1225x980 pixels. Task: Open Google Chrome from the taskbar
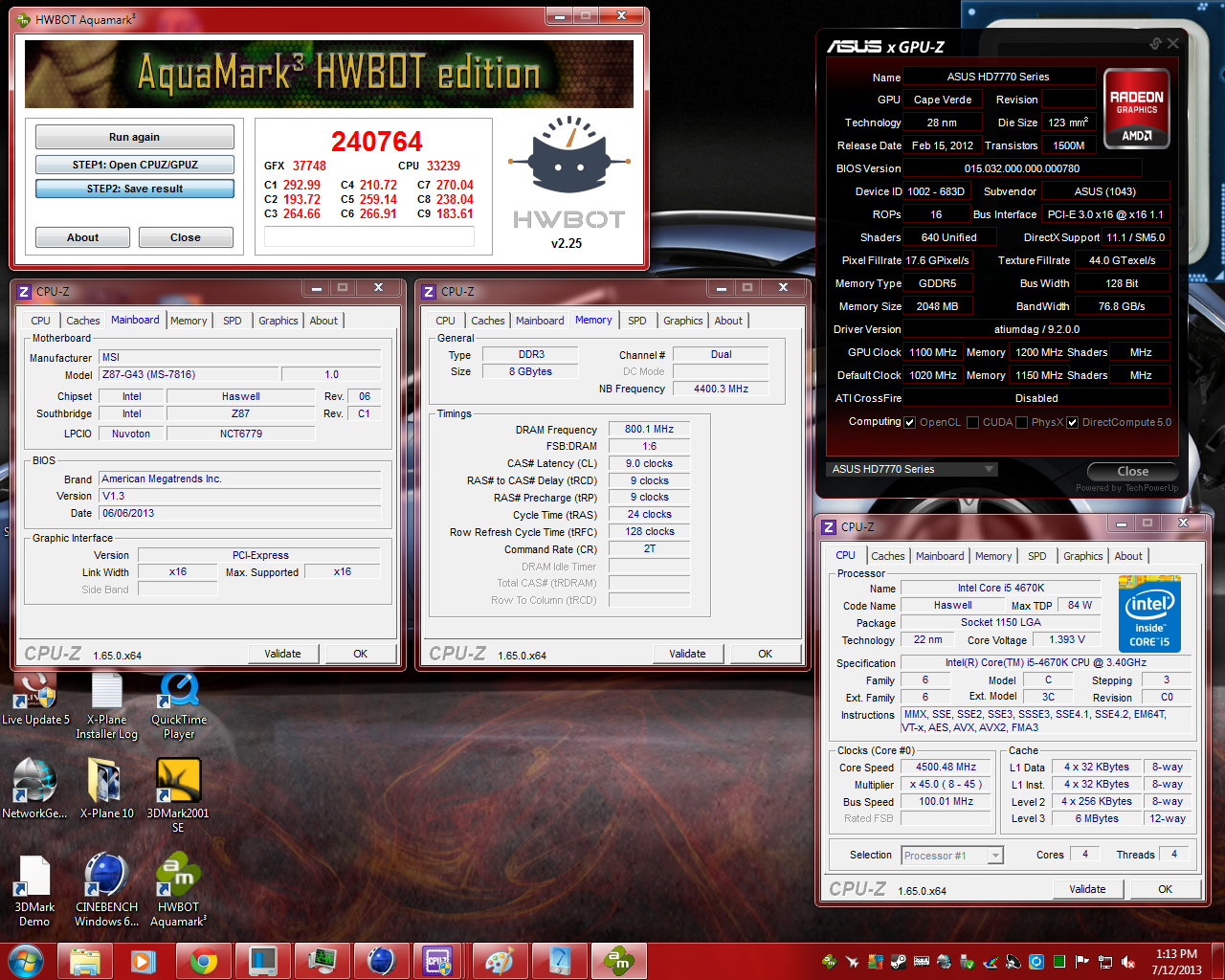coord(203,961)
